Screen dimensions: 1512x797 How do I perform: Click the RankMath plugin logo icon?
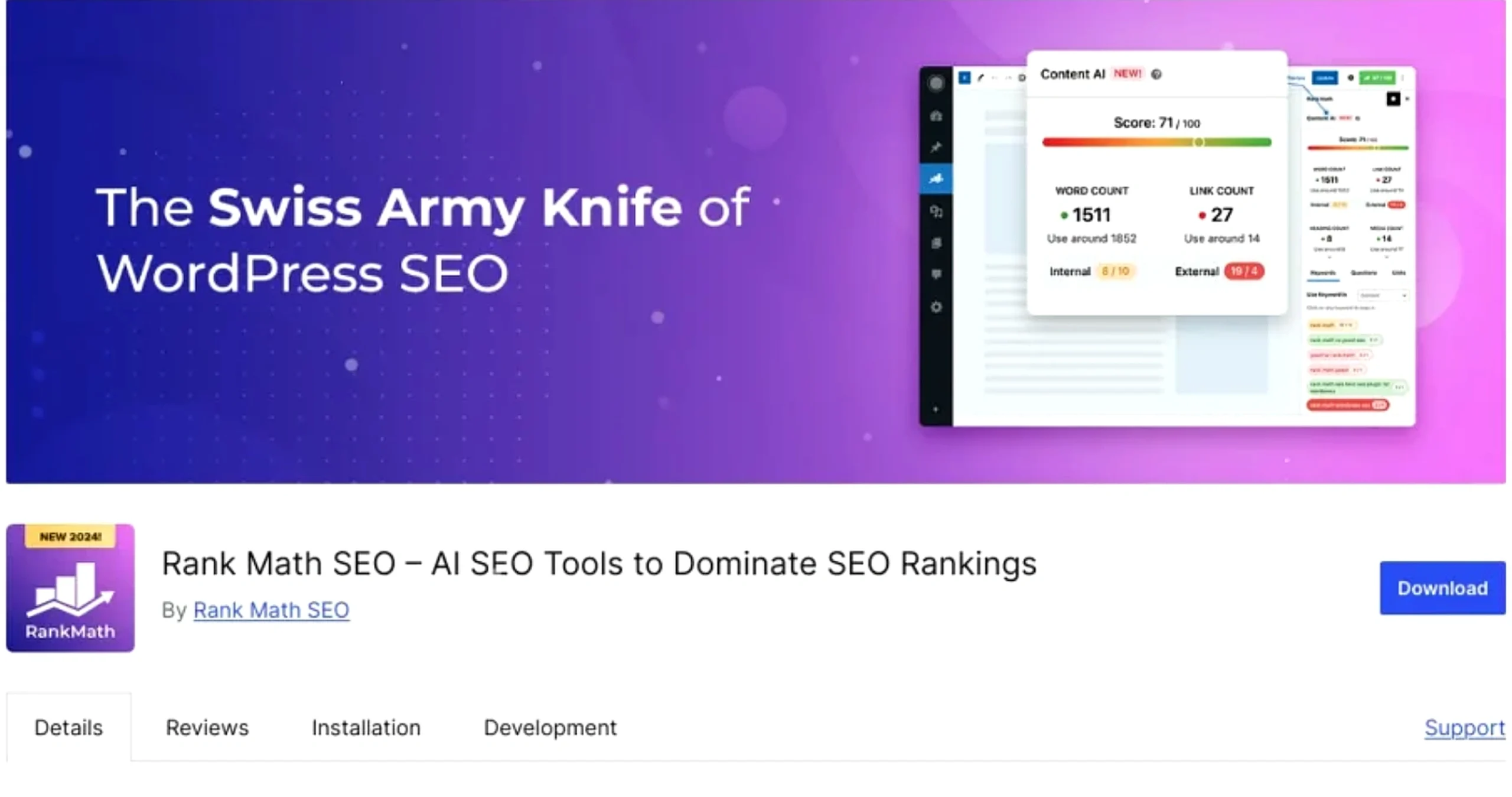pyautogui.click(x=70, y=588)
